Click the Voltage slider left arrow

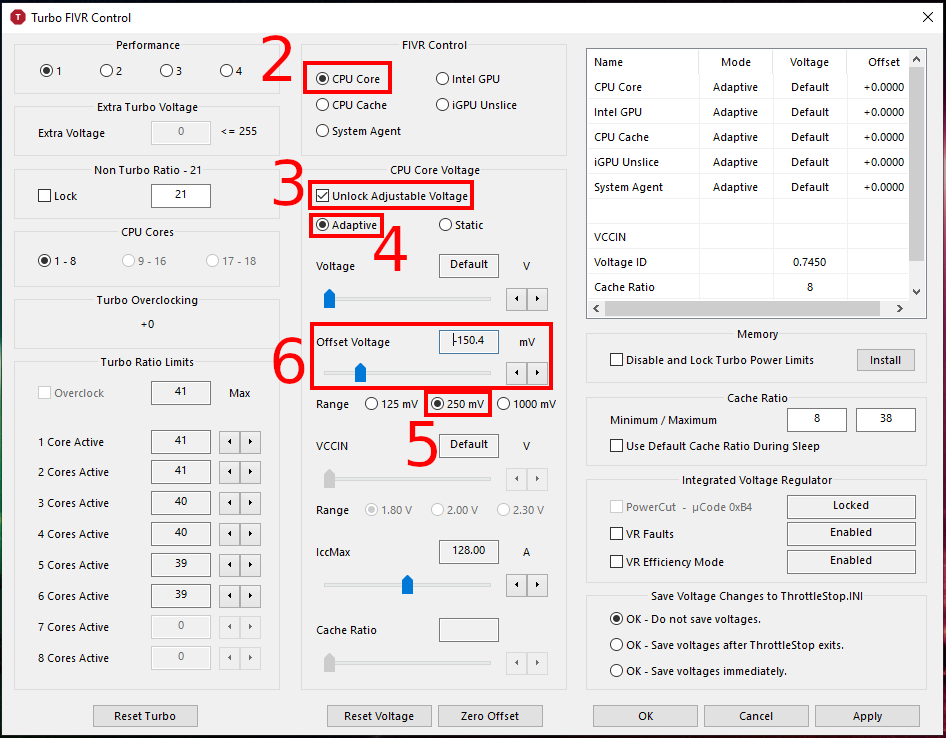(516, 299)
